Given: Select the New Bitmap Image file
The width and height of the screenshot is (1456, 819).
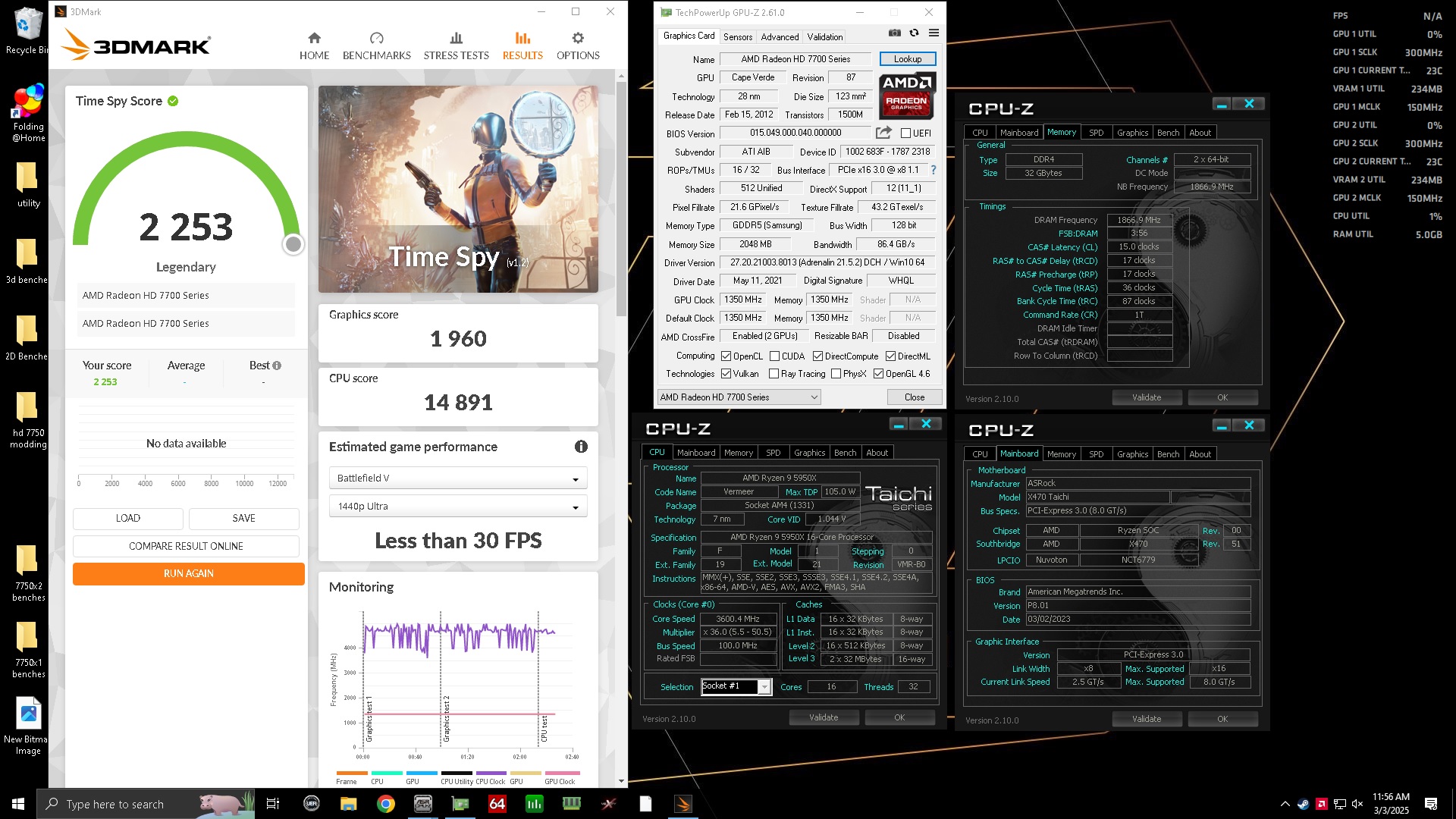Looking at the screenshot, I should (28, 726).
